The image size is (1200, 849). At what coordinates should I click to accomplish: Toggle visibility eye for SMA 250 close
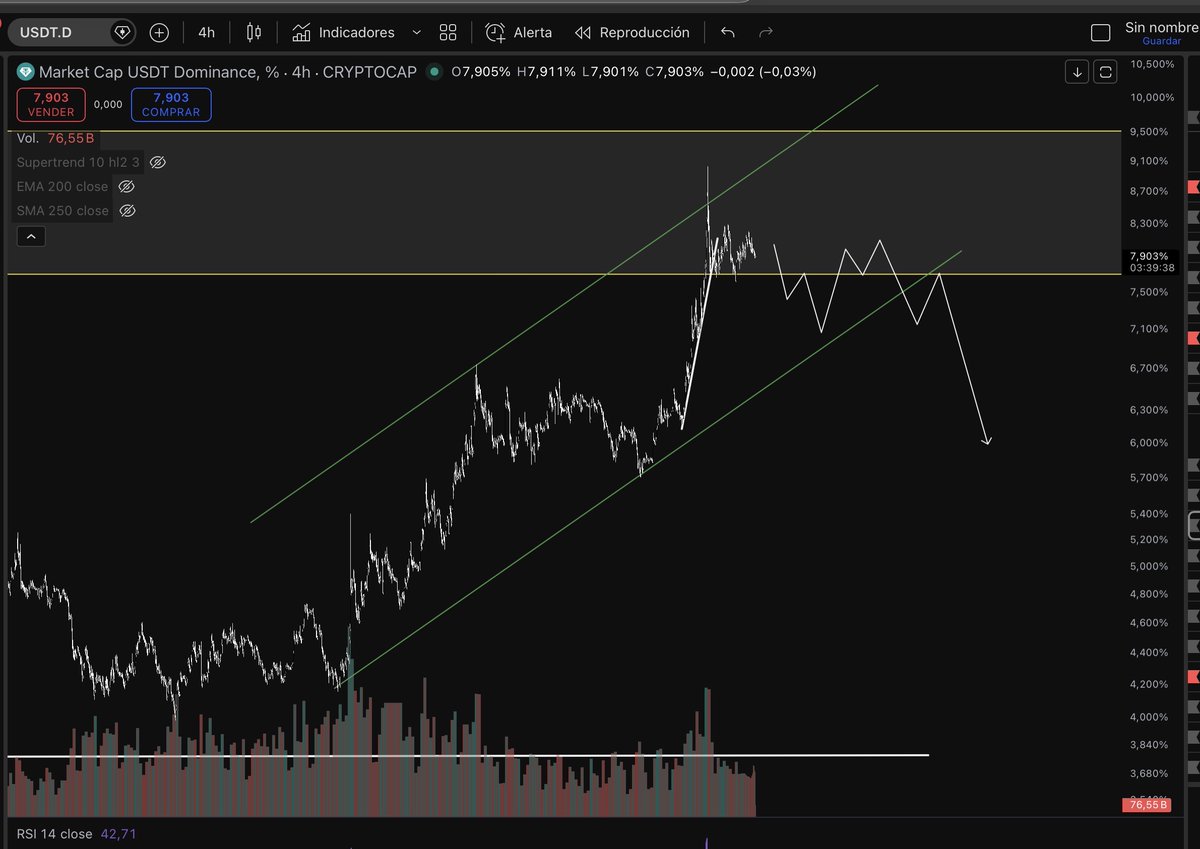coord(126,211)
